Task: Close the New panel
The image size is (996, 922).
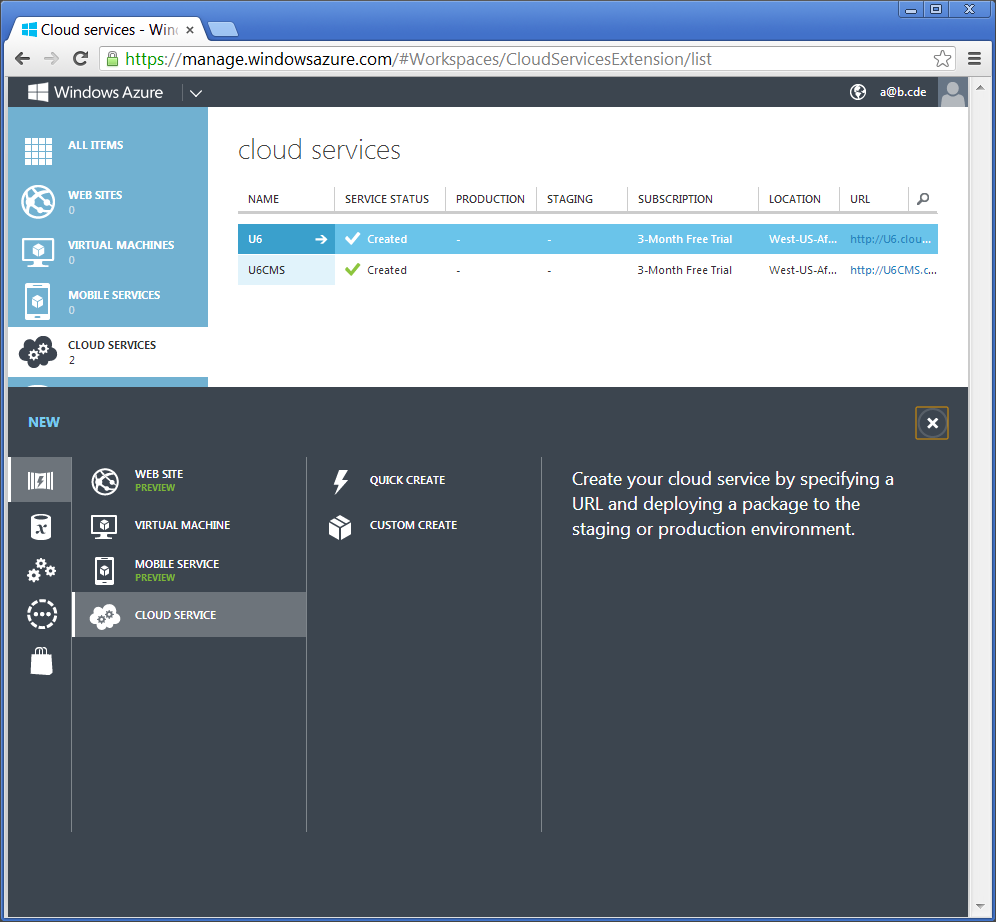Action: 932,423
